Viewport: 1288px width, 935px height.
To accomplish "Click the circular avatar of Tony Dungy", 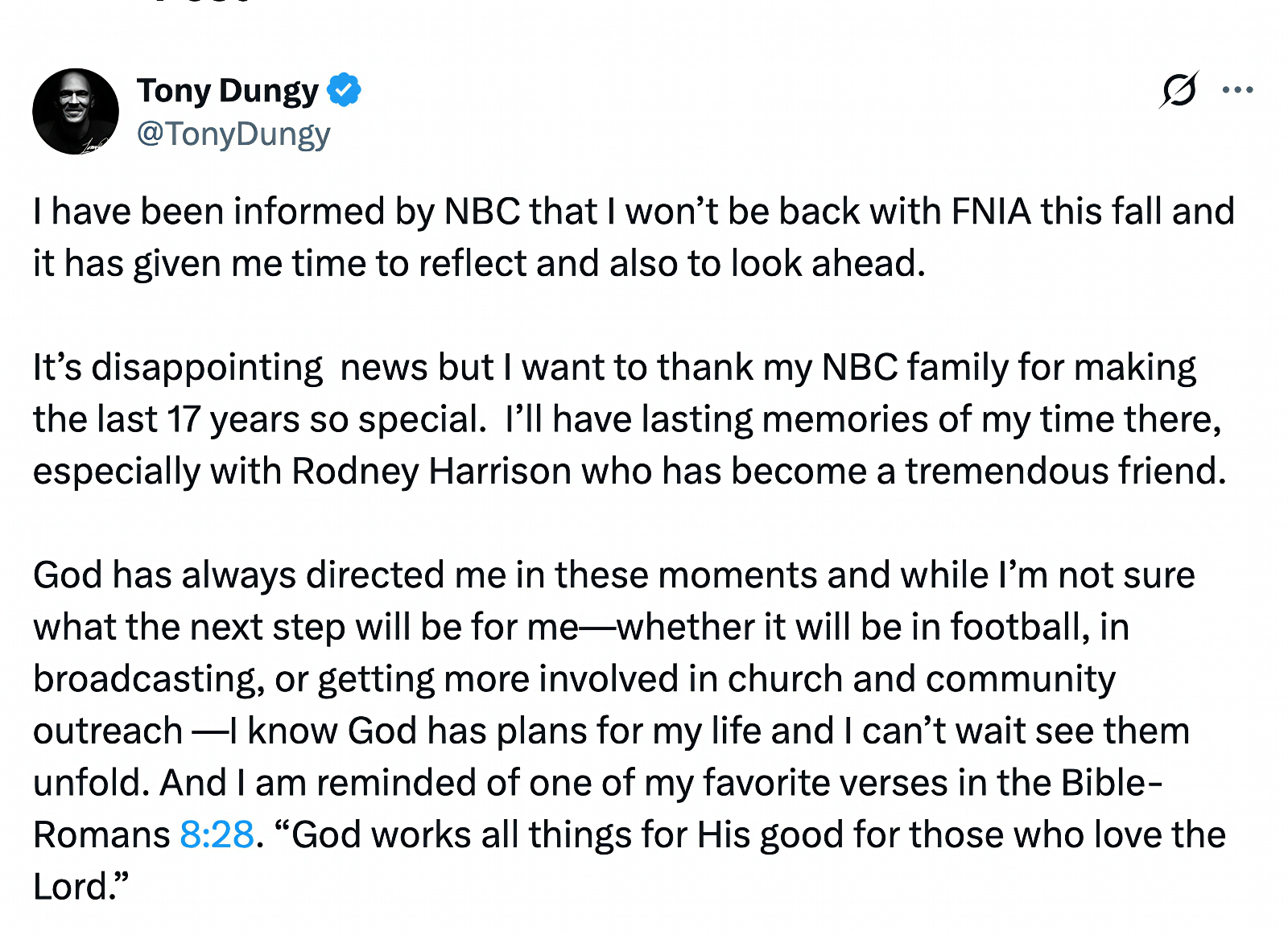I will 76,111.
